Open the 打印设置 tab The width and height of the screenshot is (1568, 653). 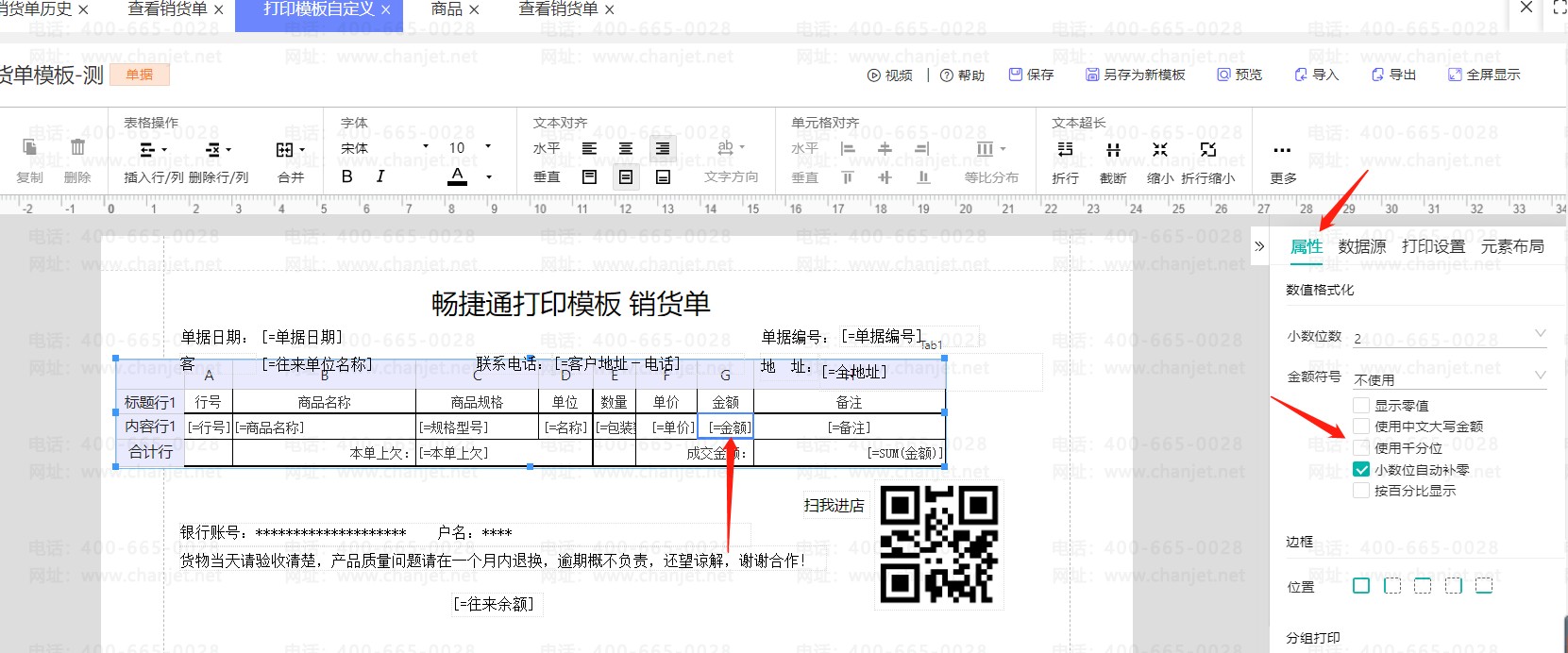(1432, 246)
